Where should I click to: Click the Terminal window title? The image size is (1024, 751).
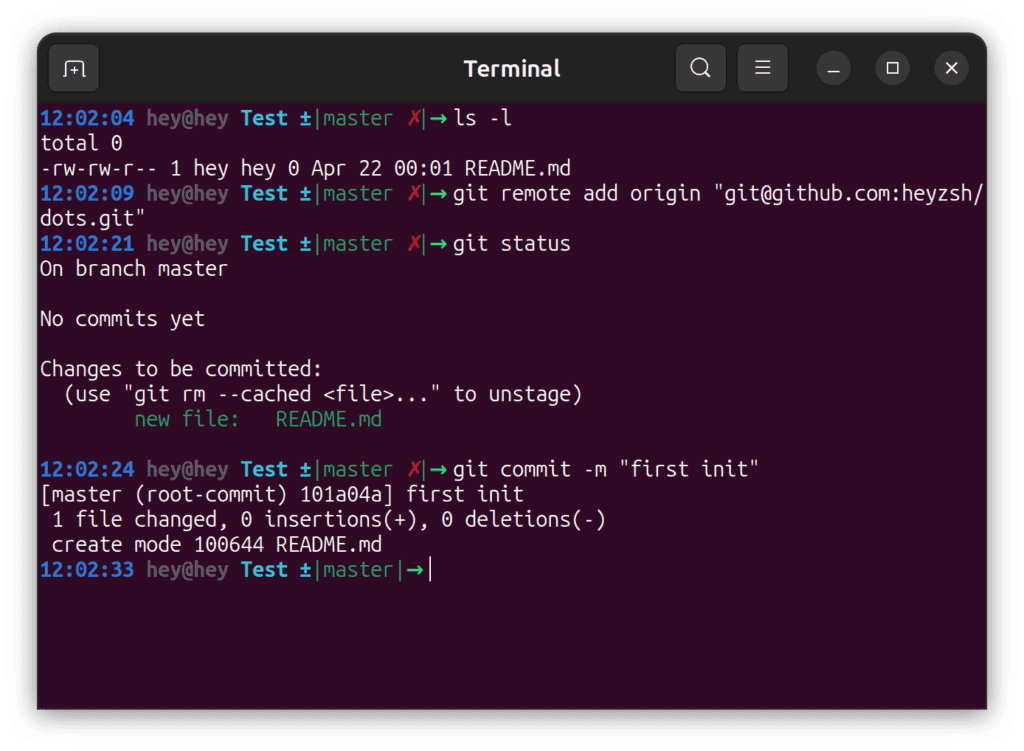511,68
